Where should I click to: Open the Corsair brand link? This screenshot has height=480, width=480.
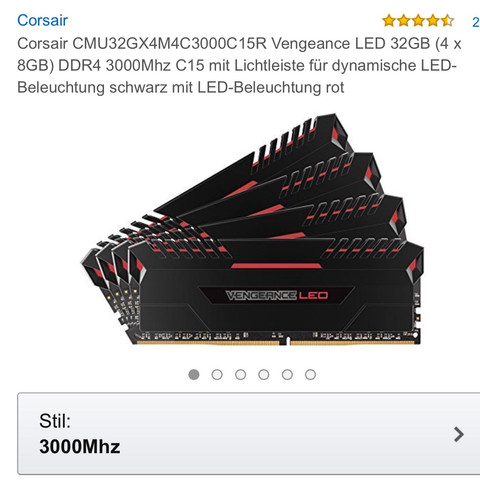click(x=42, y=20)
